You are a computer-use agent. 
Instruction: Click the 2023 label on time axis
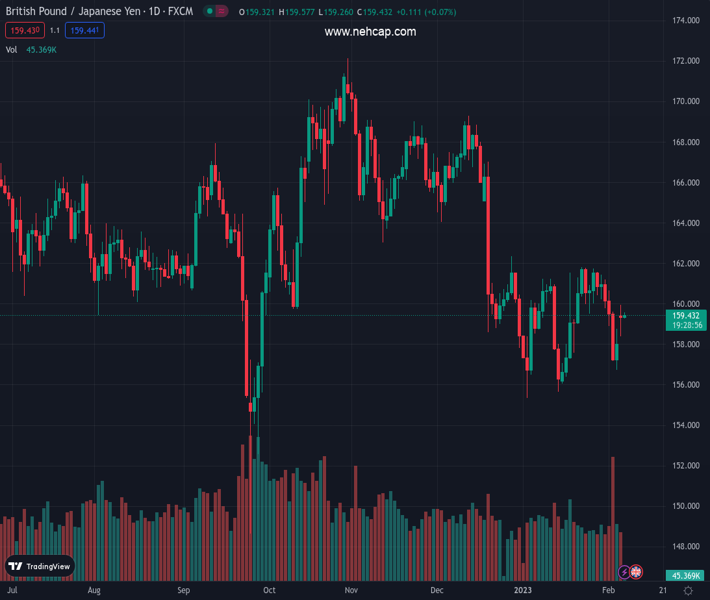tap(523, 591)
